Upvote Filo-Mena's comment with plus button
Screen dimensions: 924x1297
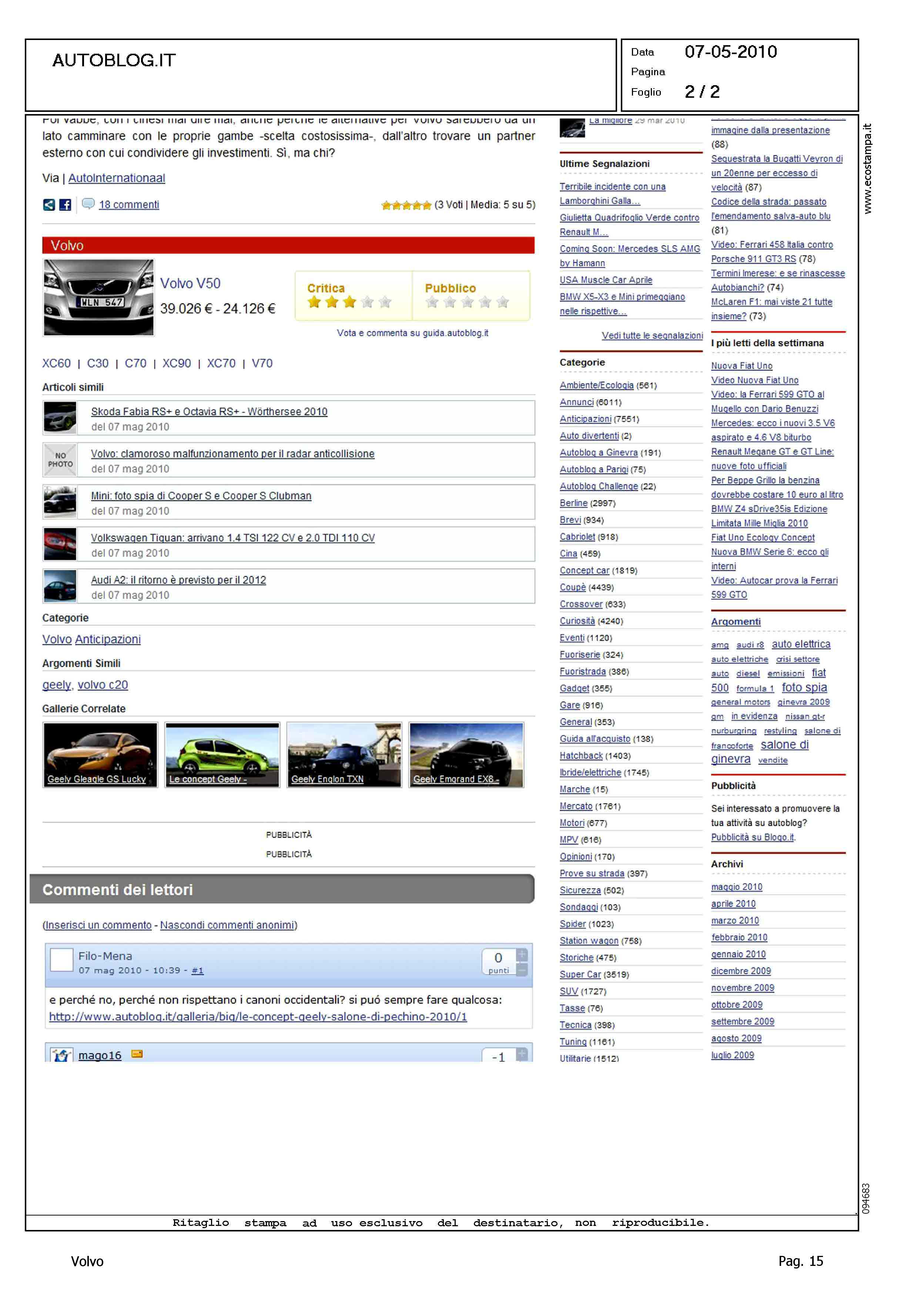[x=522, y=954]
